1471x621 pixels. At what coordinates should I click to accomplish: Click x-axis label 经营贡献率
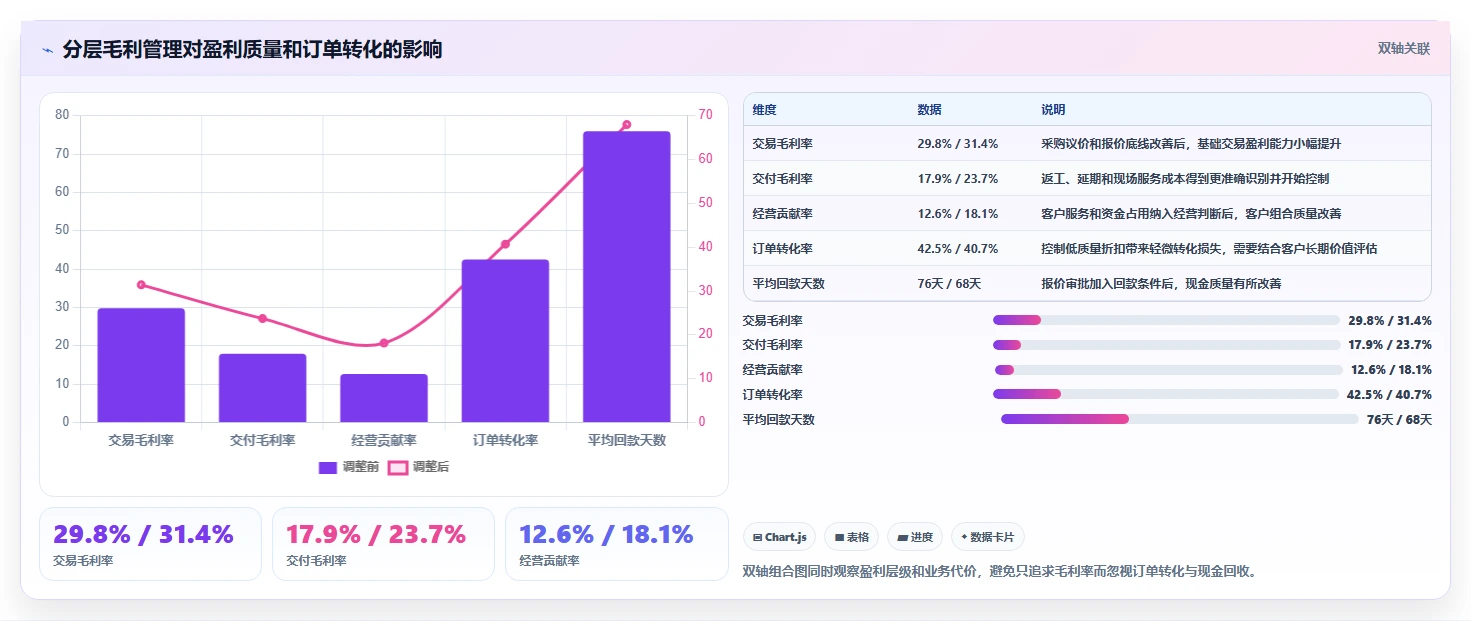pos(384,440)
